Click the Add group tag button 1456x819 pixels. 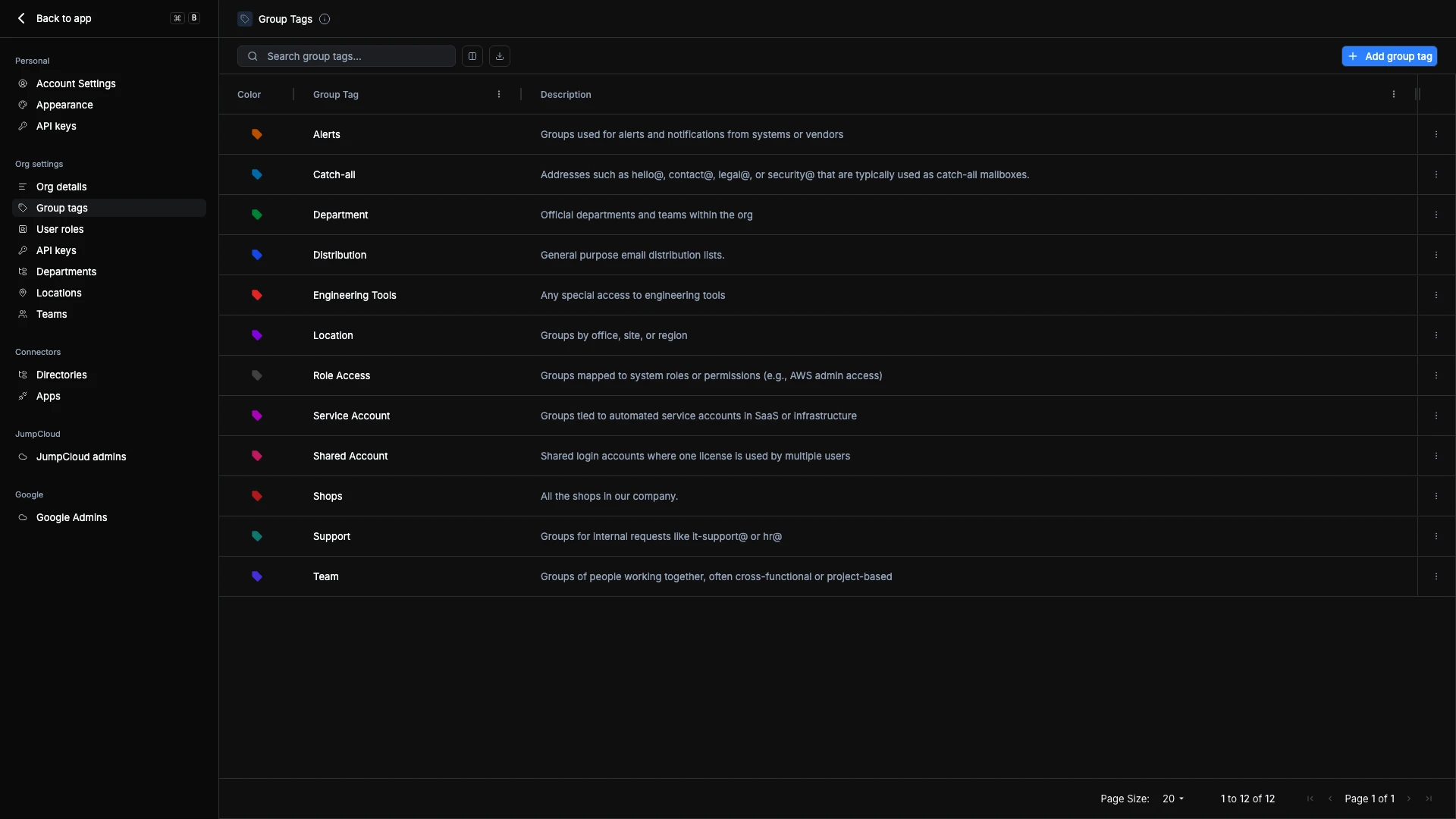pos(1389,56)
